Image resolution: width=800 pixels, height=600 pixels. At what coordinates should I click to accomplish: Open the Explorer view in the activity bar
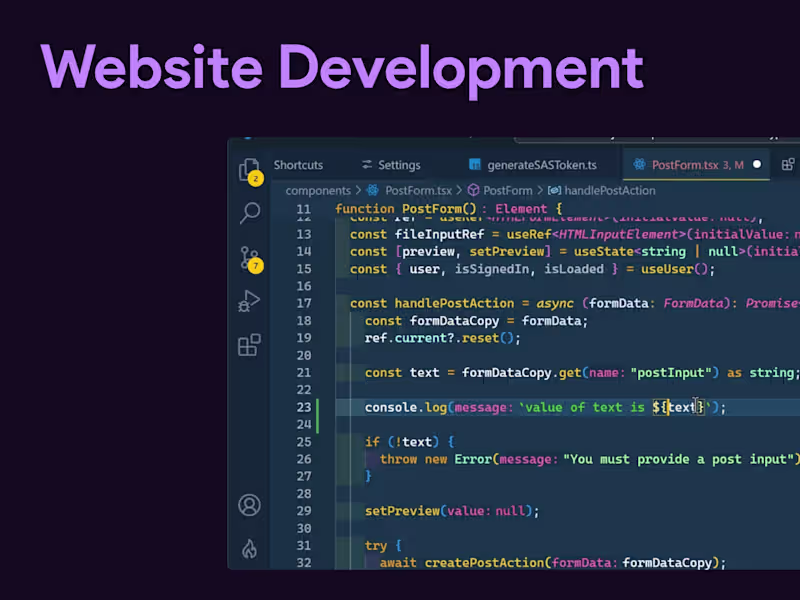click(249, 170)
